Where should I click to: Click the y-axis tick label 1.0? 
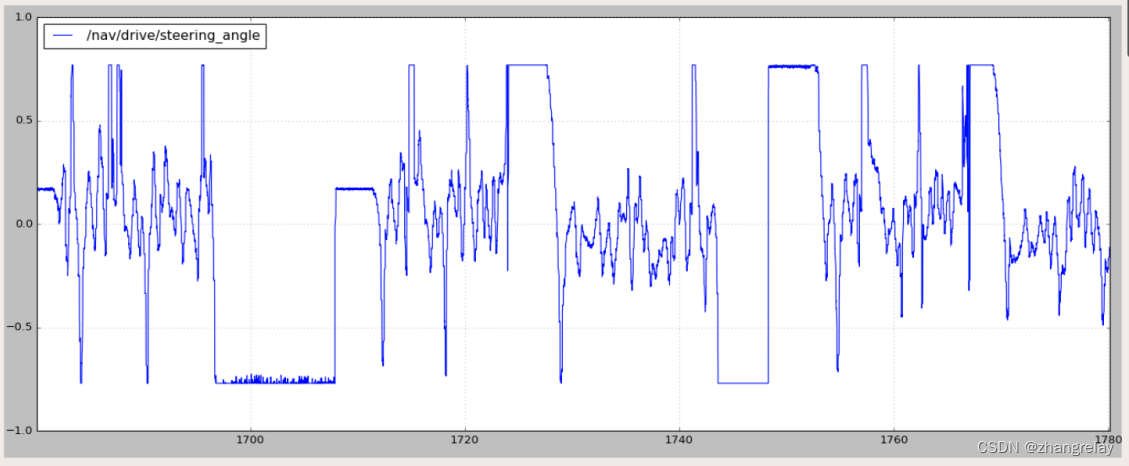(24, 17)
